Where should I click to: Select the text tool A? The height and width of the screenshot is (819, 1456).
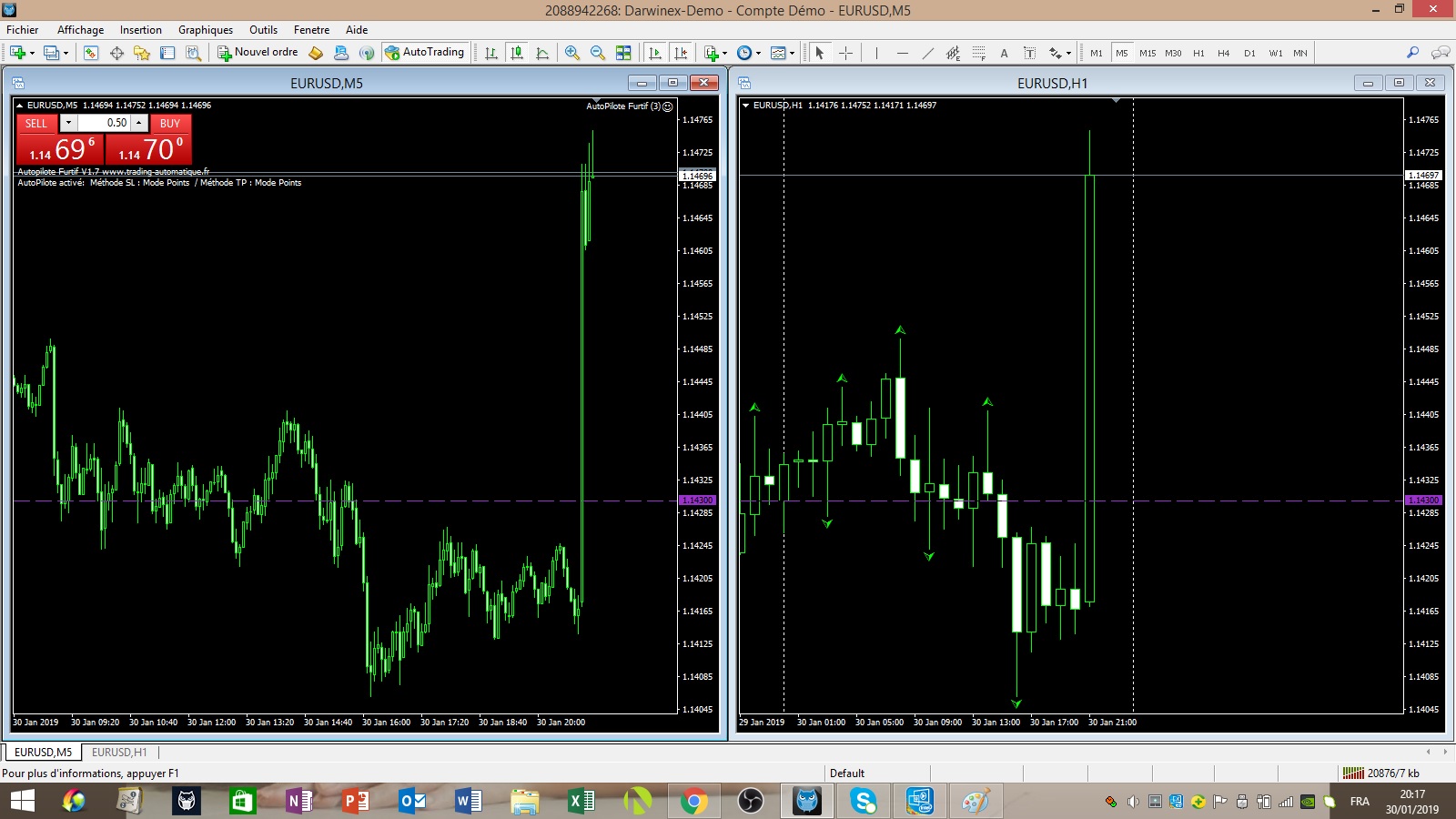[x=1004, y=53]
